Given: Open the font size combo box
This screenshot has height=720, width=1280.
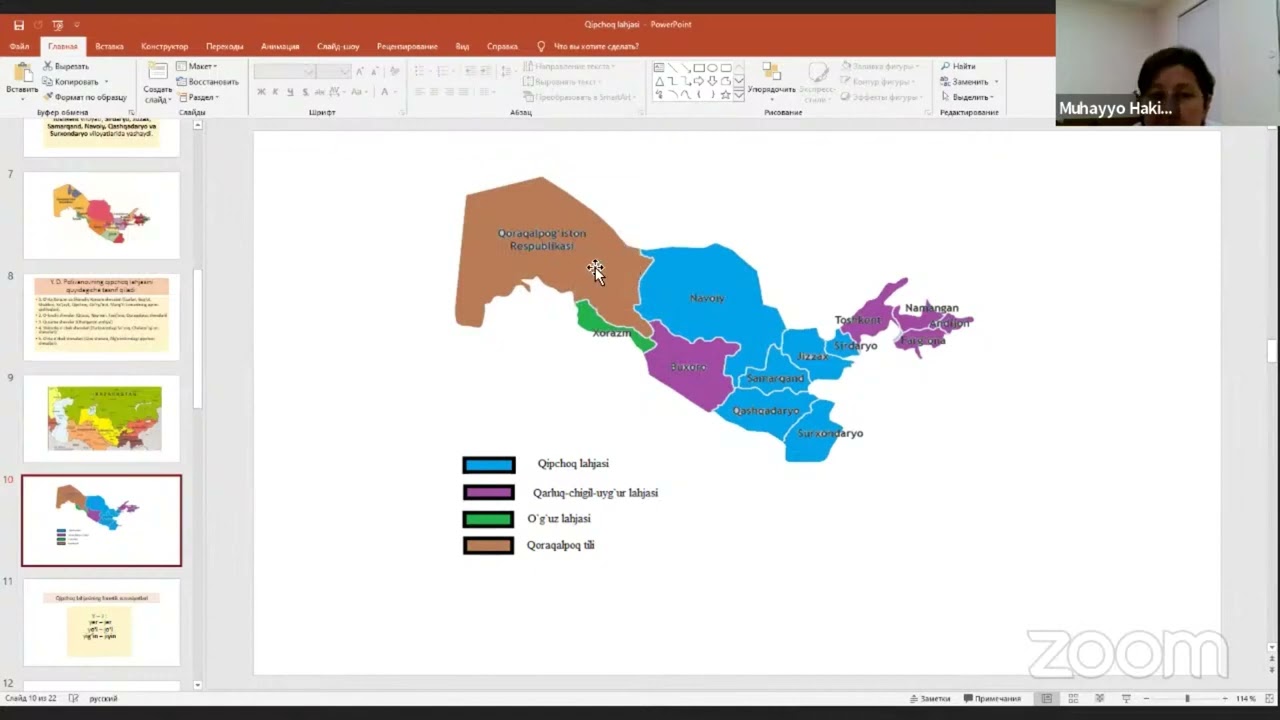Looking at the screenshot, I should [x=334, y=71].
